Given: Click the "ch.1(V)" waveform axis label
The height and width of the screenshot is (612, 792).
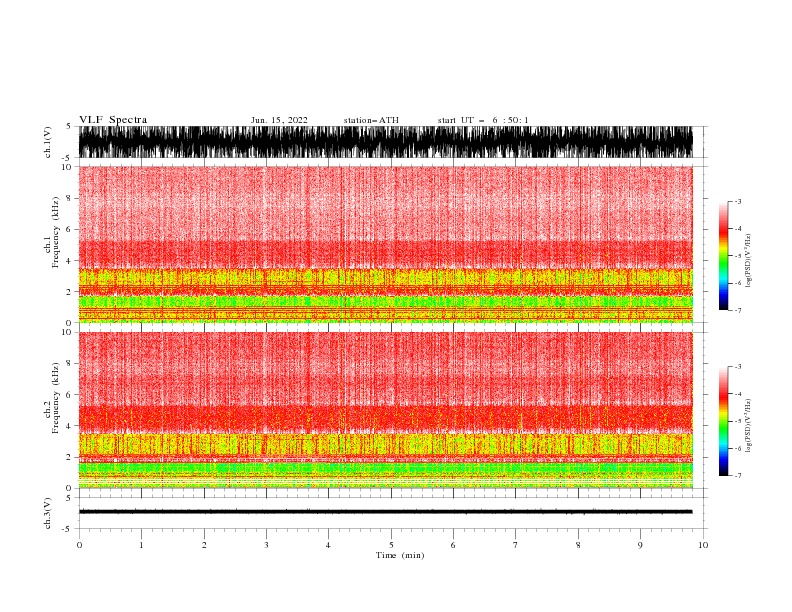Looking at the screenshot, I should click(48, 142).
